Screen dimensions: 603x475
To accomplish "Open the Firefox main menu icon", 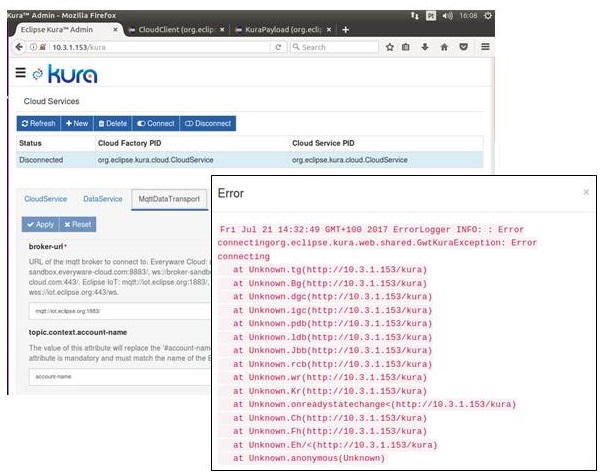I will (485, 47).
